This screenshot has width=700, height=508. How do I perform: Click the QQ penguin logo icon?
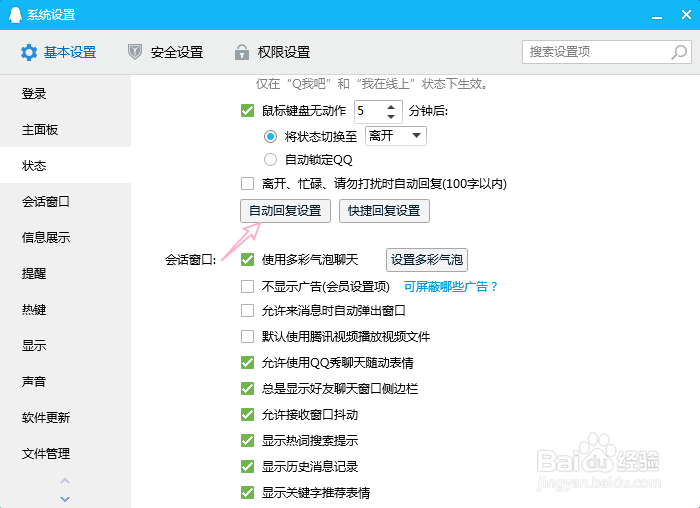pyautogui.click(x=15, y=15)
